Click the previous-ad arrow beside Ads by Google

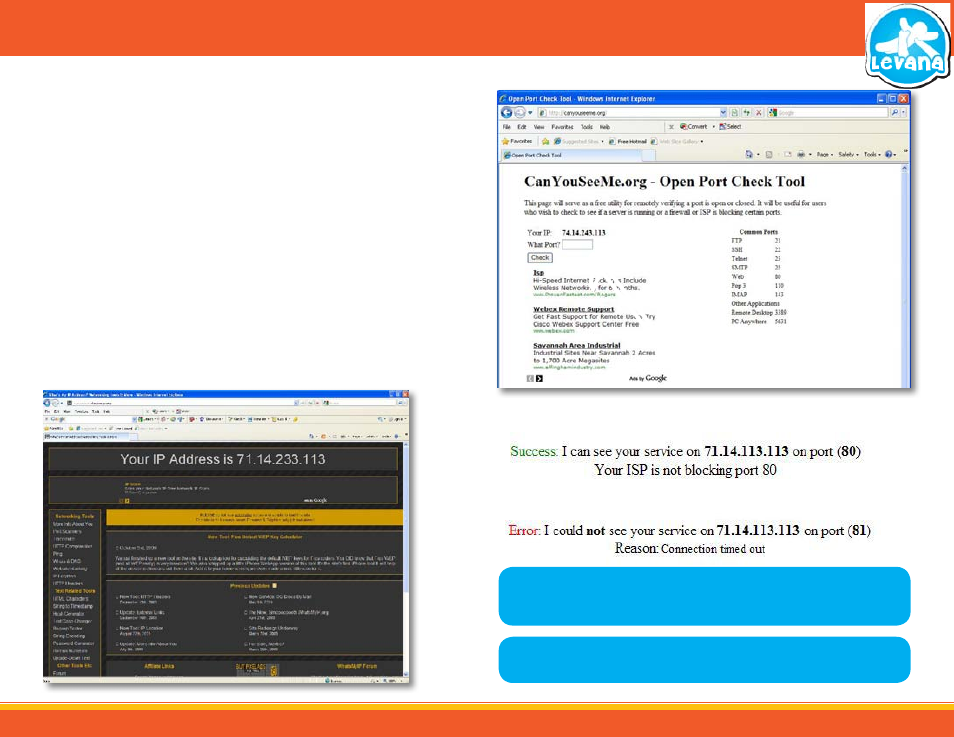click(530, 379)
